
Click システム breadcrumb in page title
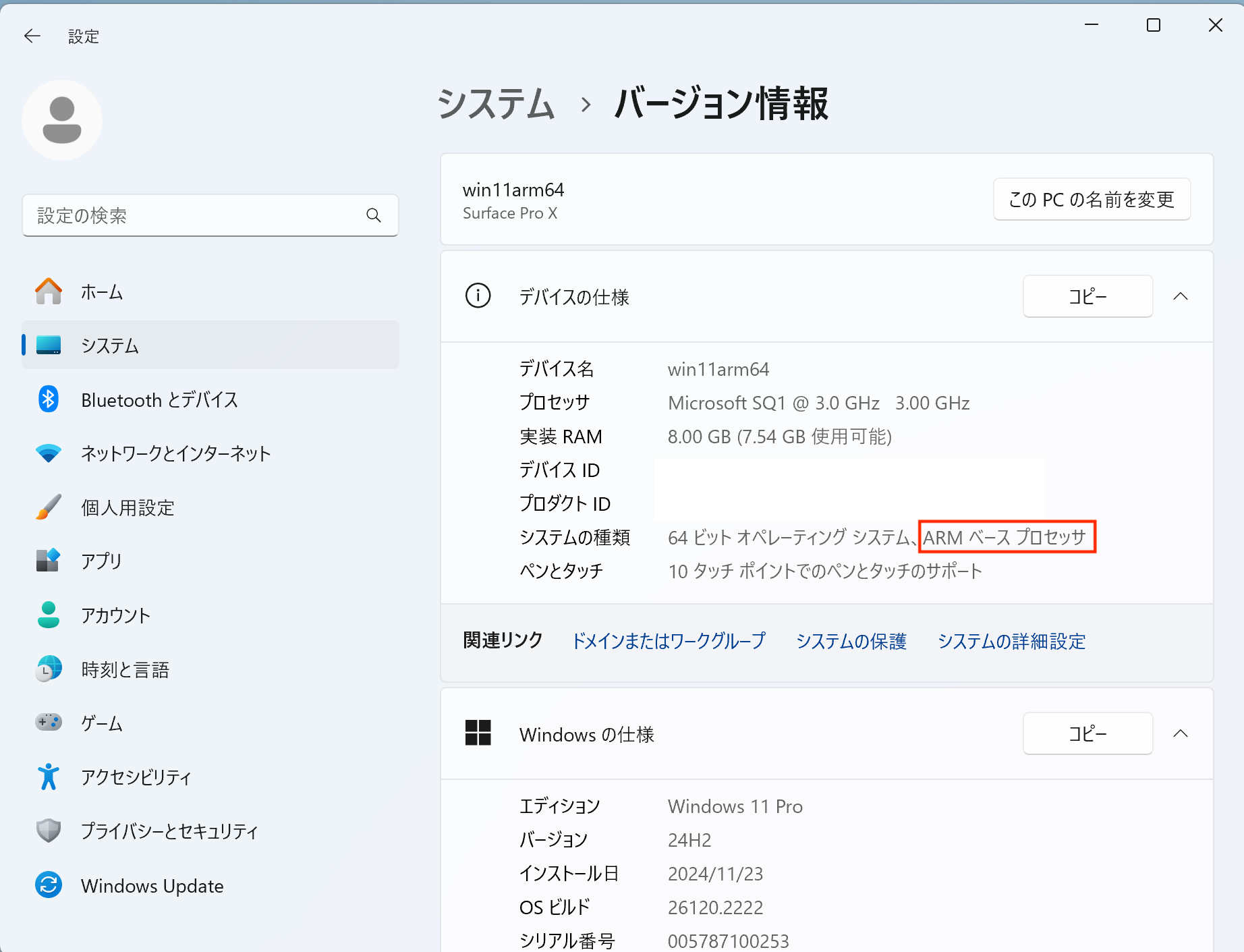coord(496,105)
